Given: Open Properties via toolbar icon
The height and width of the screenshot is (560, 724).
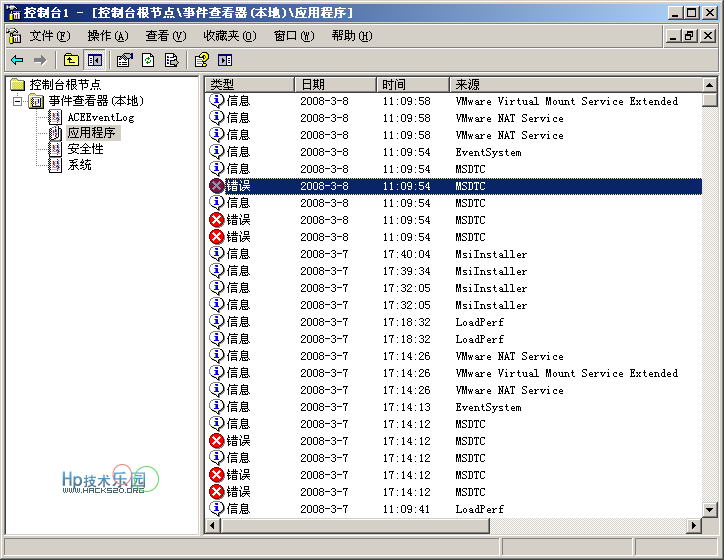Looking at the screenshot, I should click(x=125, y=60).
